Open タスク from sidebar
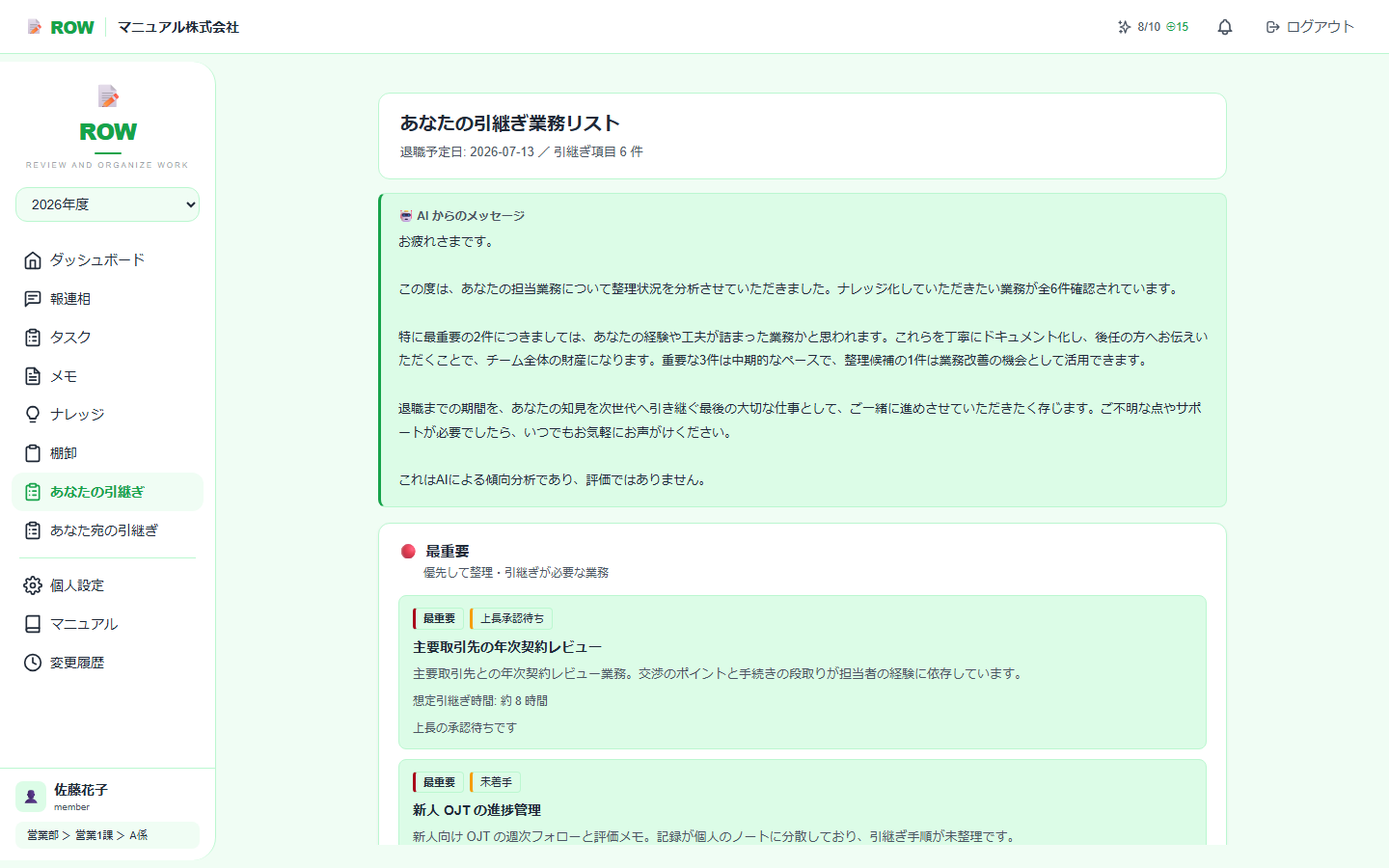Viewport: 1389px width, 868px height. (x=108, y=338)
